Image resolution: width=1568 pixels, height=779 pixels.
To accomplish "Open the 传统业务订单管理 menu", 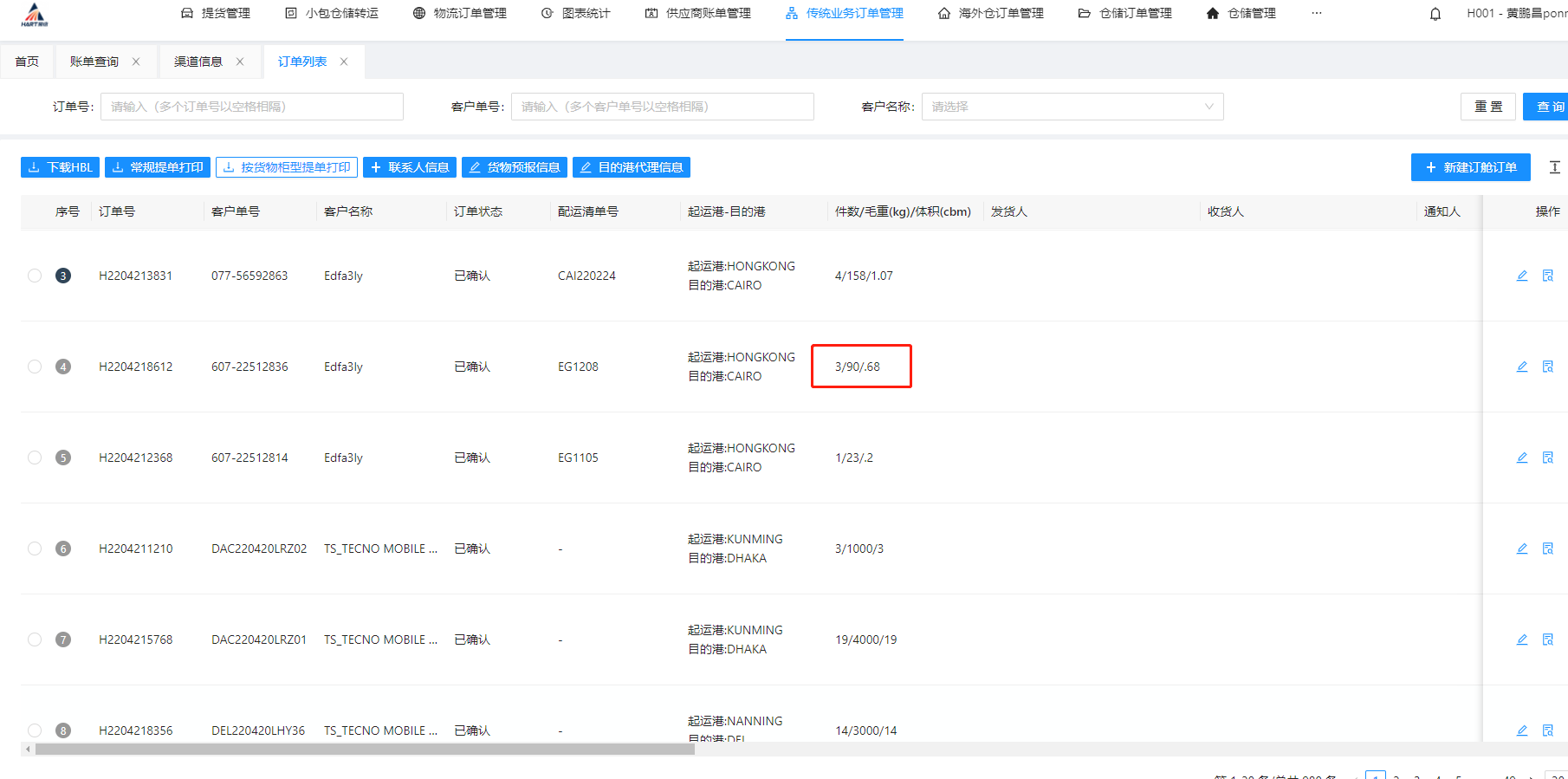I will [844, 14].
